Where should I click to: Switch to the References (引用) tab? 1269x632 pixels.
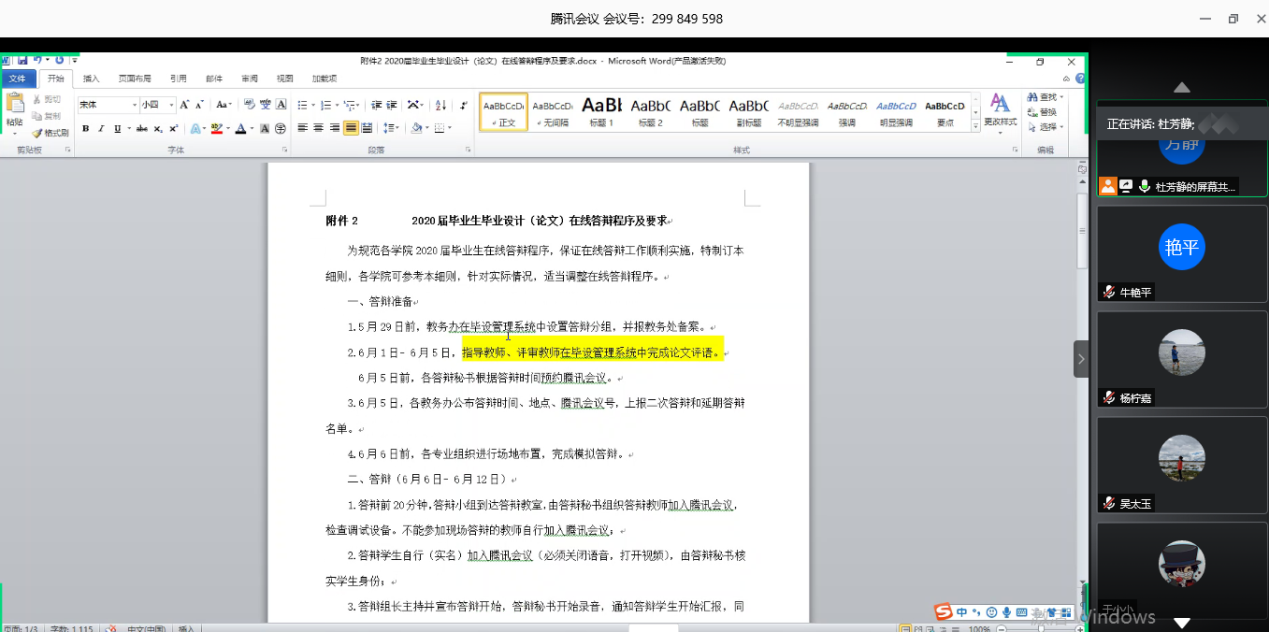(x=178, y=78)
